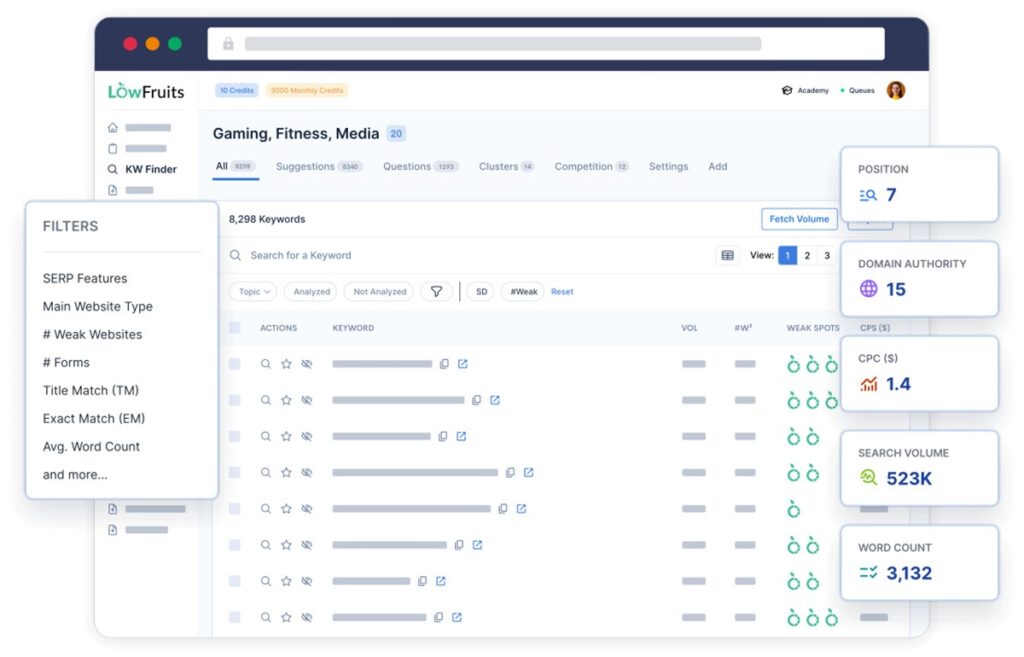This screenshot has height=657, width=1024.
Task: Expand the SERP Features filter
Action: pyautogui.click(x=85, y=278)
